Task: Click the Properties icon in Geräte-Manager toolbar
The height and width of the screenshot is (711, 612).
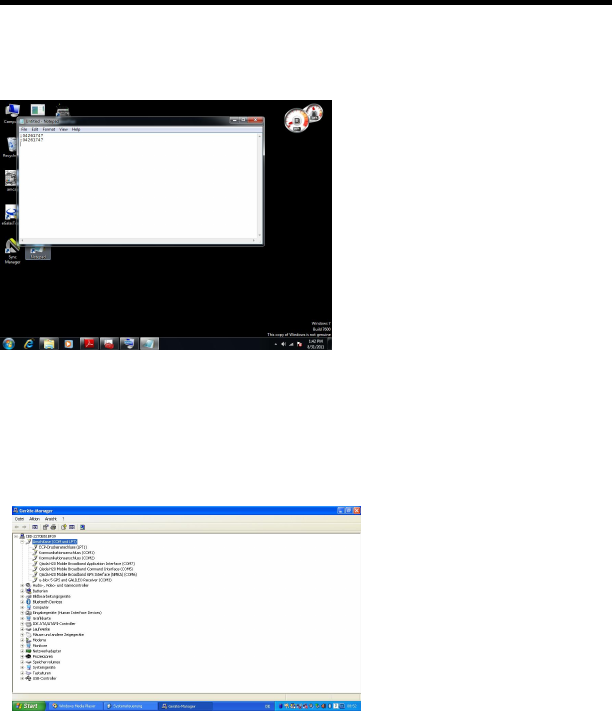Action: [x=45, y=527]
